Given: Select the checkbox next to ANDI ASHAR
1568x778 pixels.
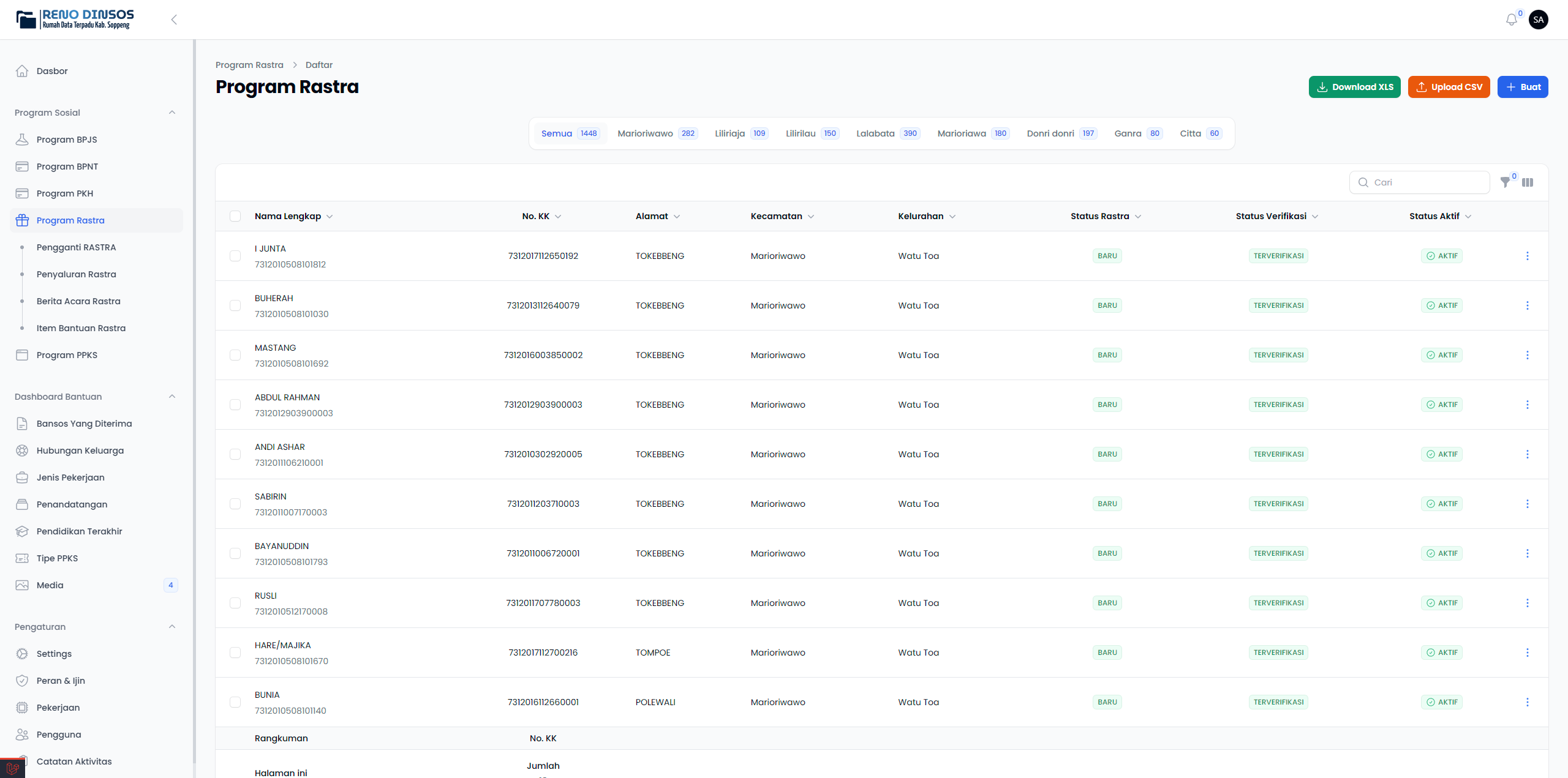Looking at the screenshot, I should click(235, 454).
